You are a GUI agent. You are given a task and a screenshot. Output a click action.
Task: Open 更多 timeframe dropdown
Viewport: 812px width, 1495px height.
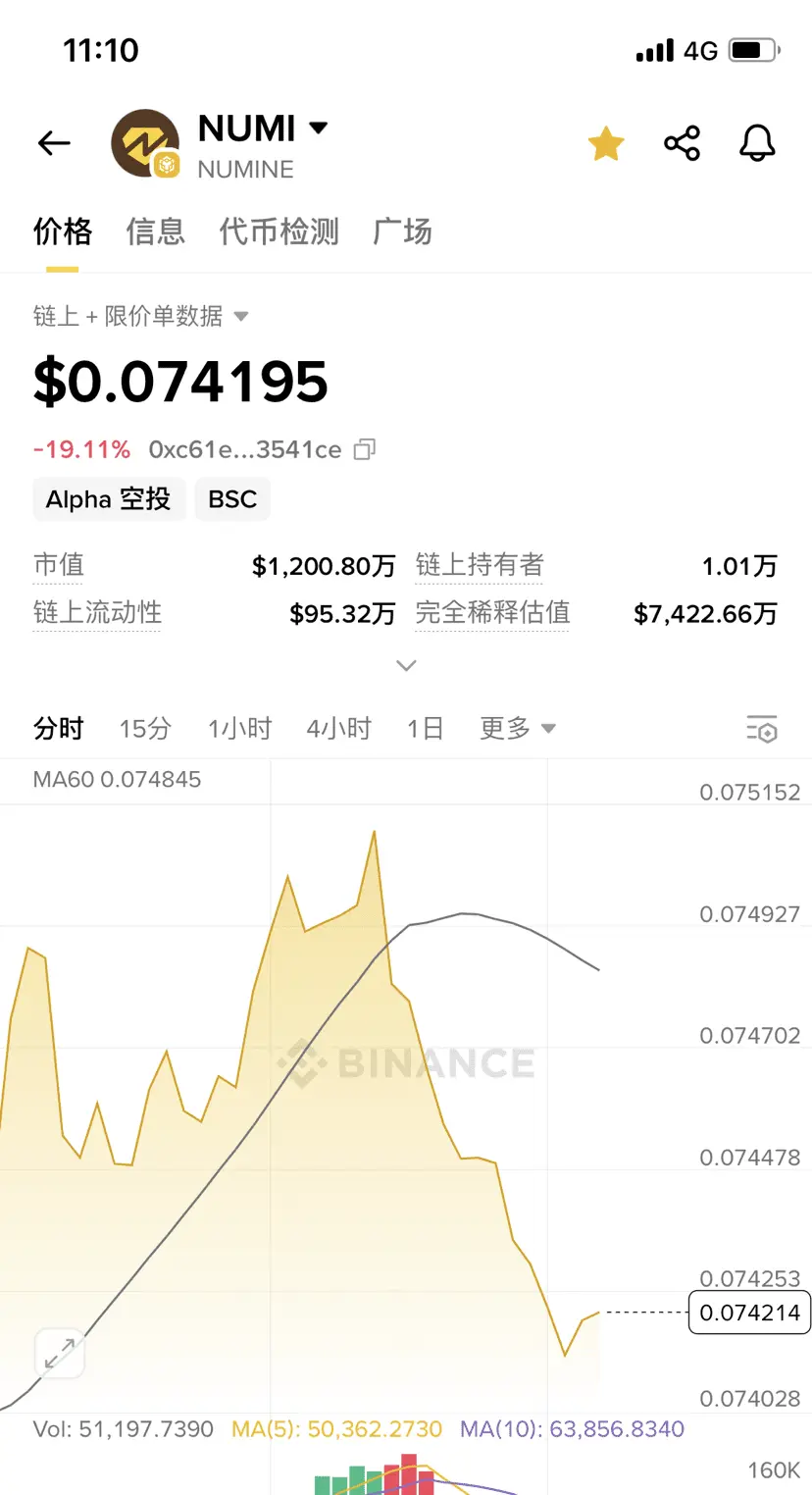[x=518, y=728]
